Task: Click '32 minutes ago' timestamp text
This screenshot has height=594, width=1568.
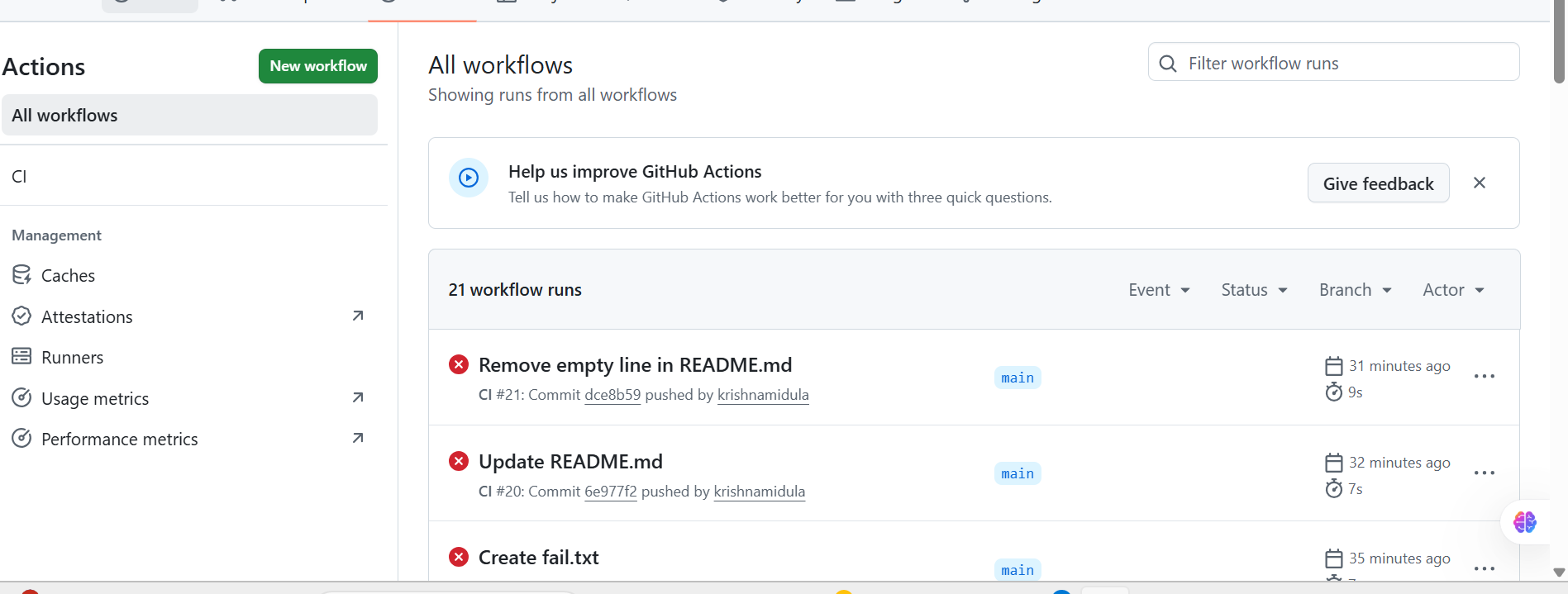Action: coord(1399,463)
